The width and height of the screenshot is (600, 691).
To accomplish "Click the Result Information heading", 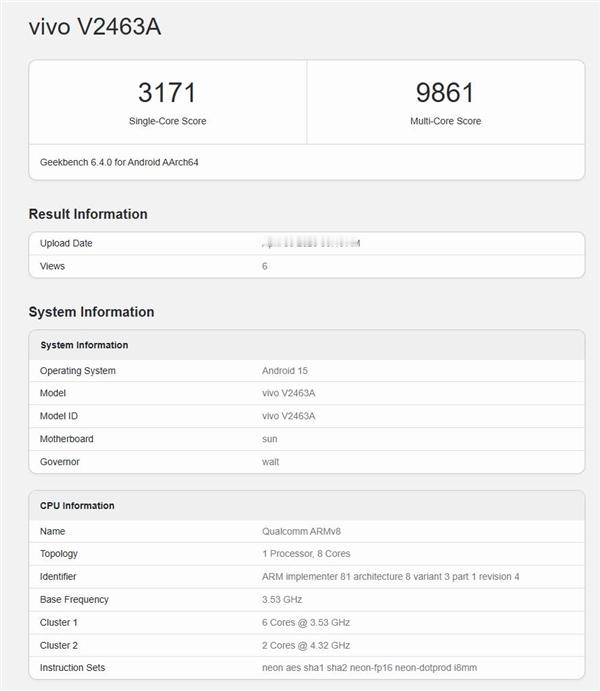I will point(88,214).
